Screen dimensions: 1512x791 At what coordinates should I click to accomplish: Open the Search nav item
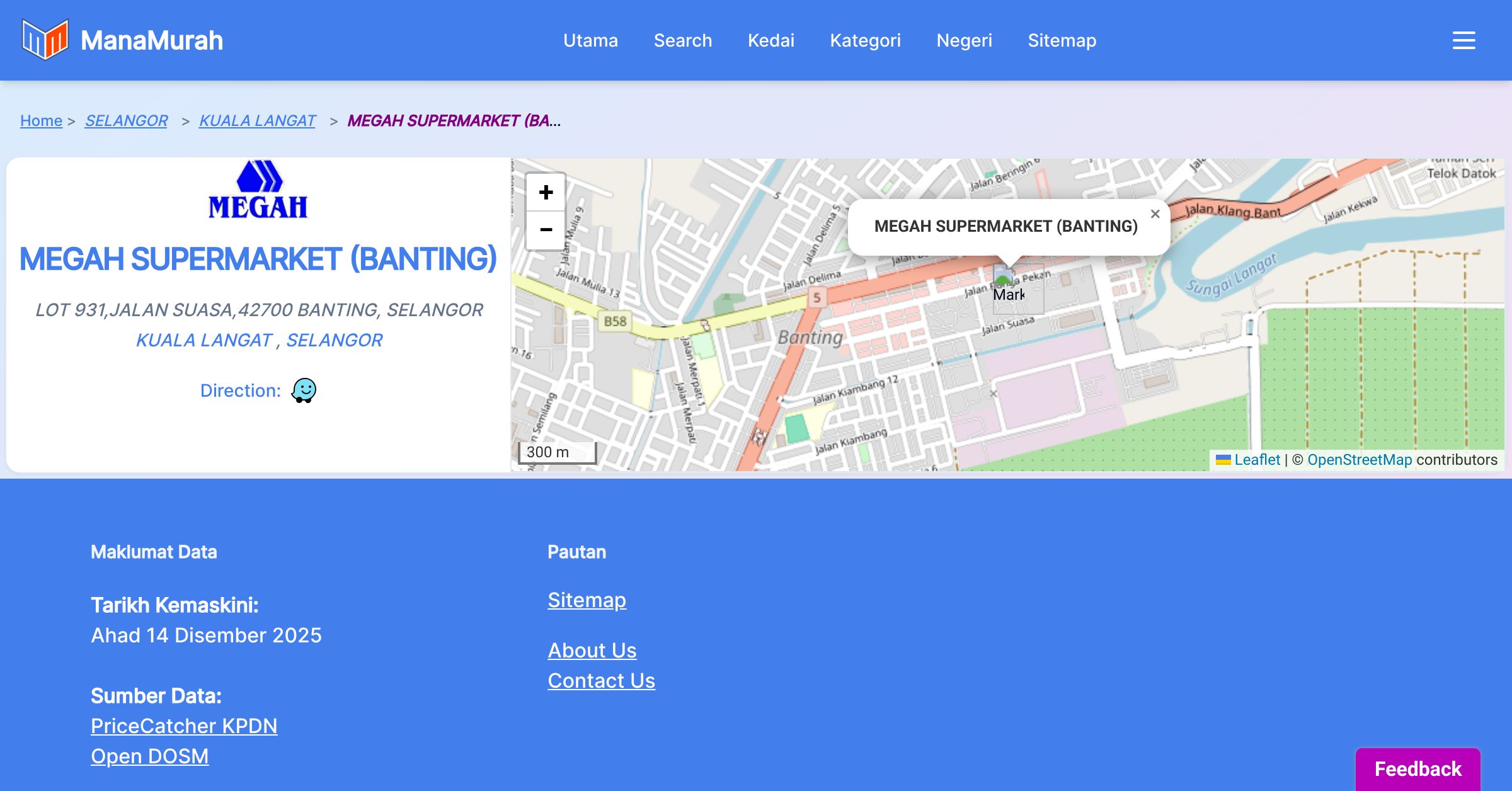[x=682, y=40]
